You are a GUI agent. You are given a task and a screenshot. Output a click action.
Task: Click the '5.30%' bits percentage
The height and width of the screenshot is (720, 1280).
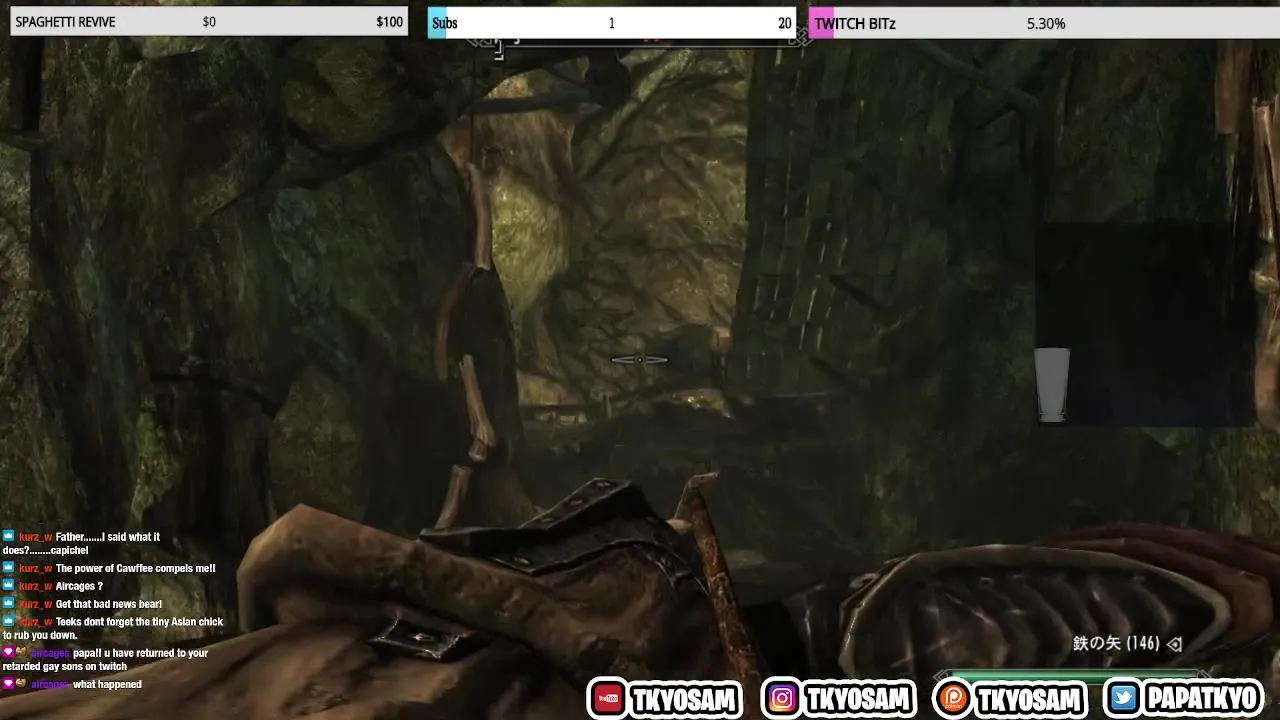pyautogui.click(x=1046, y=23)
